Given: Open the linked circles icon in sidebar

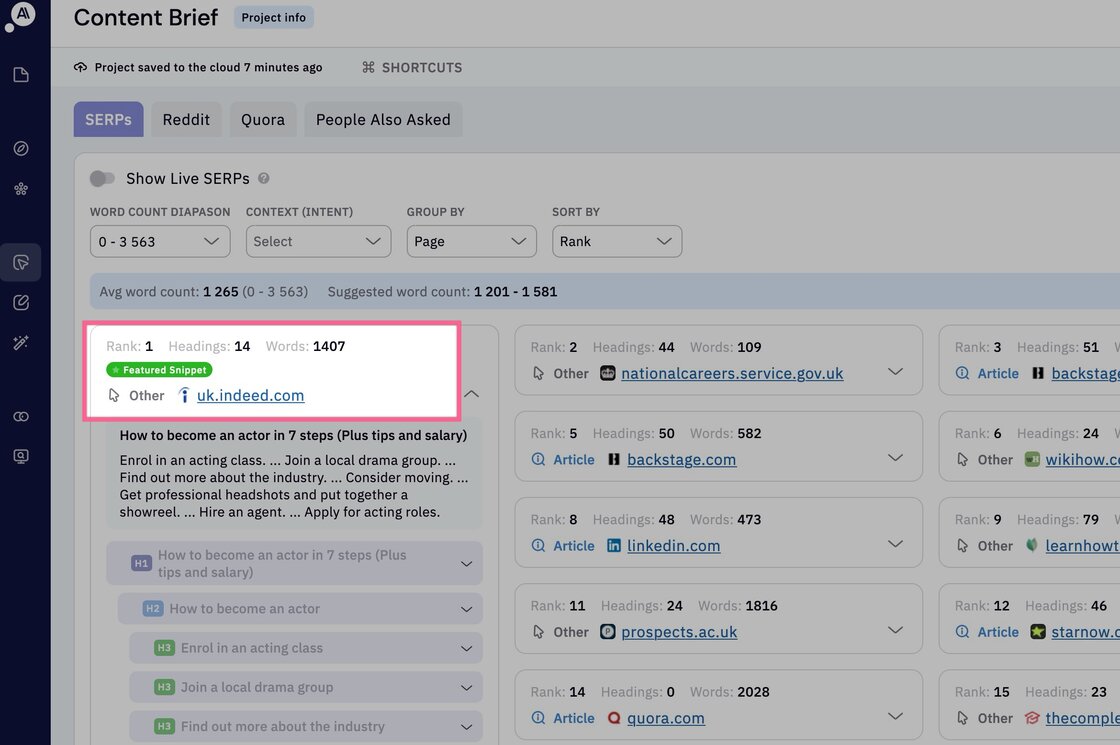Looking at the screenshot, I should click(21, 416).
